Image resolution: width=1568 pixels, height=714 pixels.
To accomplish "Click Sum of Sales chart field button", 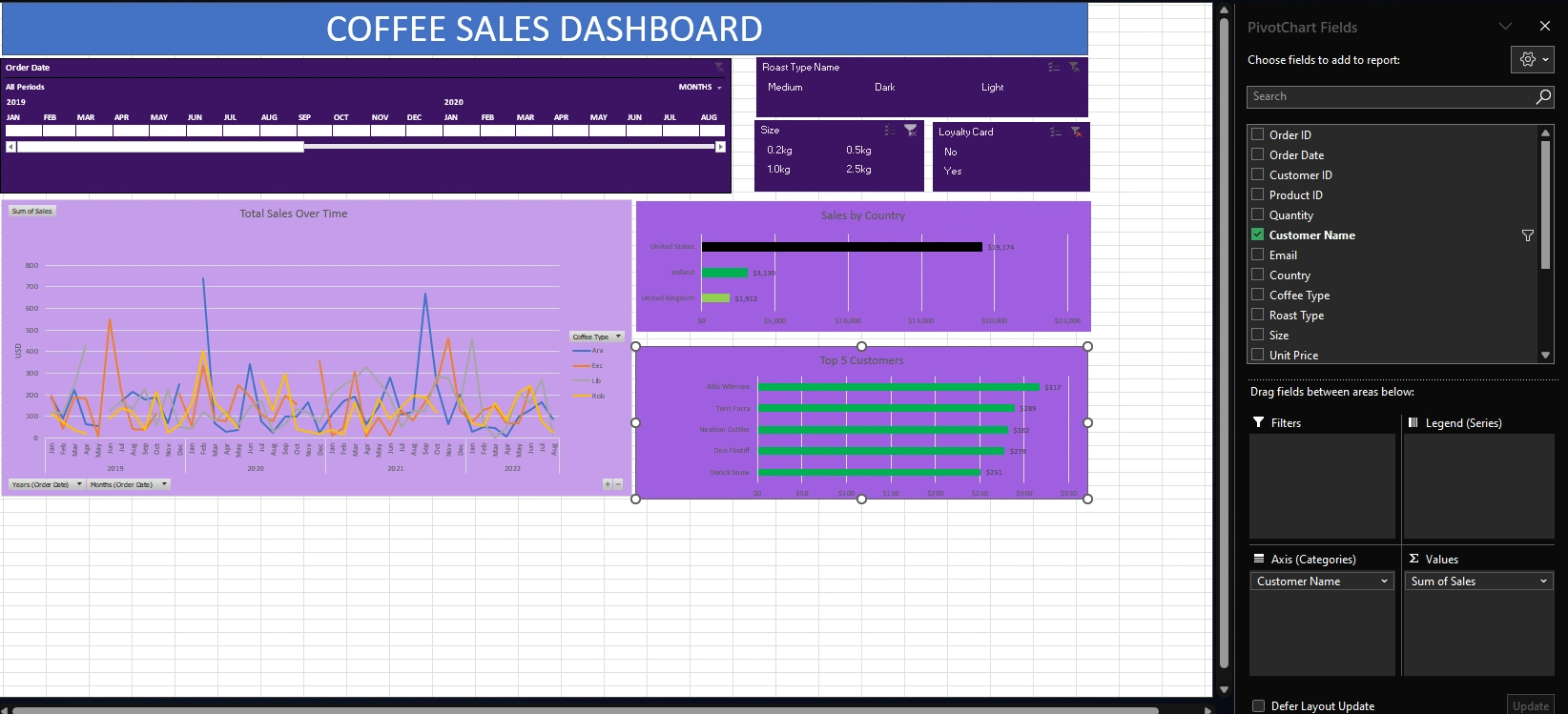I will tap(32, 211).
